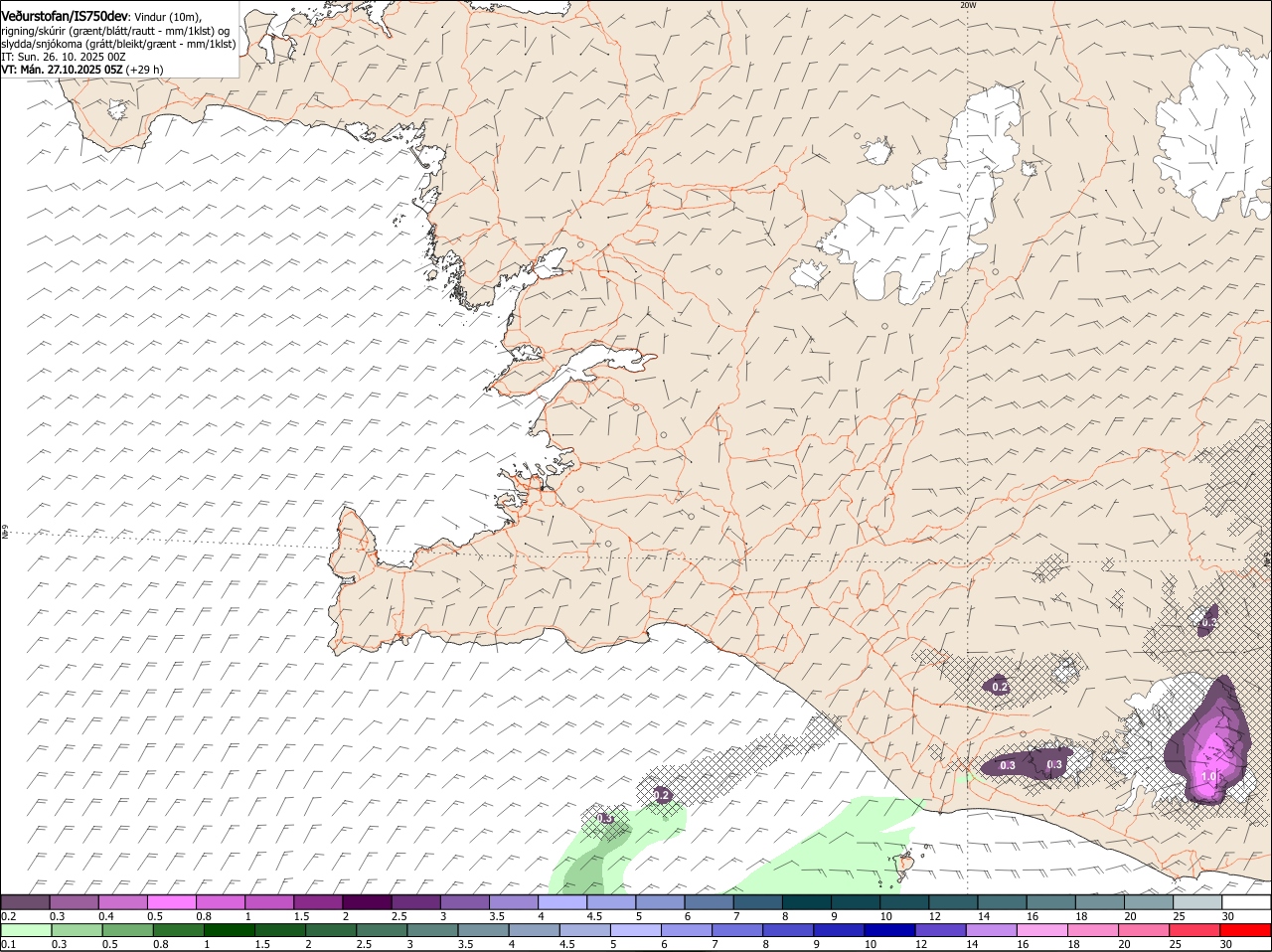Image resolution: width=1272 pixels, height=952 pixels.
Task: Click the 'IT: Sun. 26. 10. 2025 00Z' line
Action: 63,57
